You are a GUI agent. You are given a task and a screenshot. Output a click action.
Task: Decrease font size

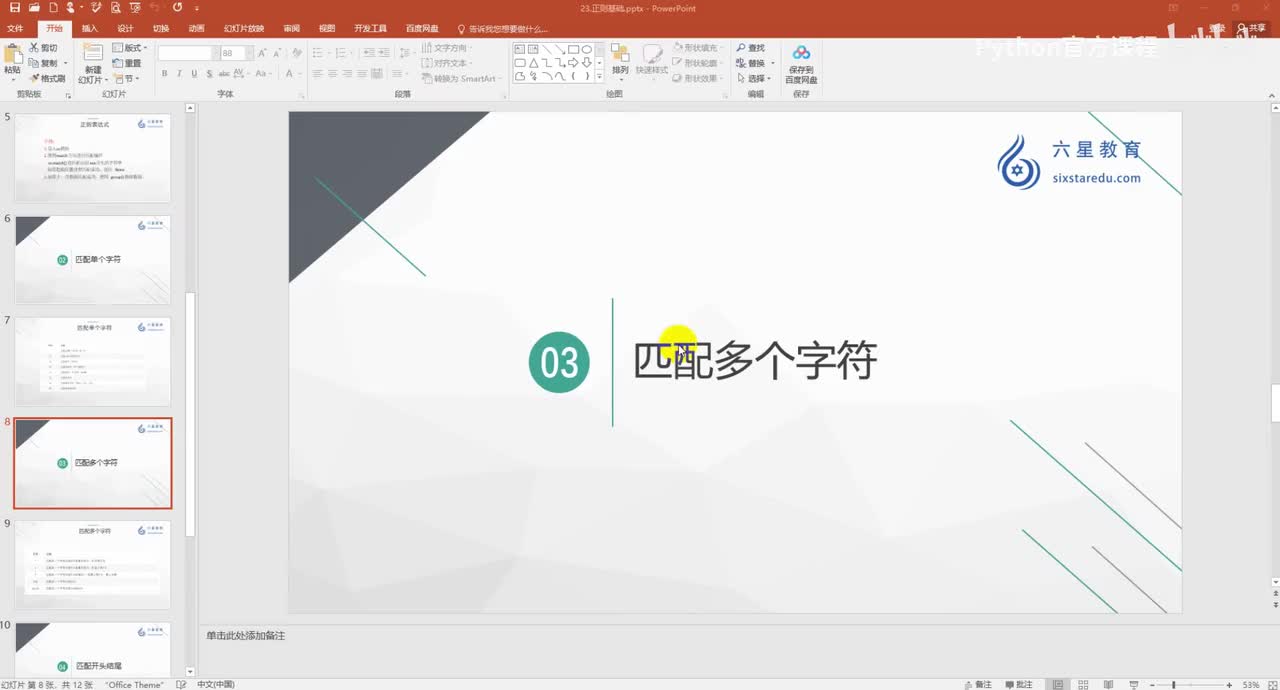[279, 53]
